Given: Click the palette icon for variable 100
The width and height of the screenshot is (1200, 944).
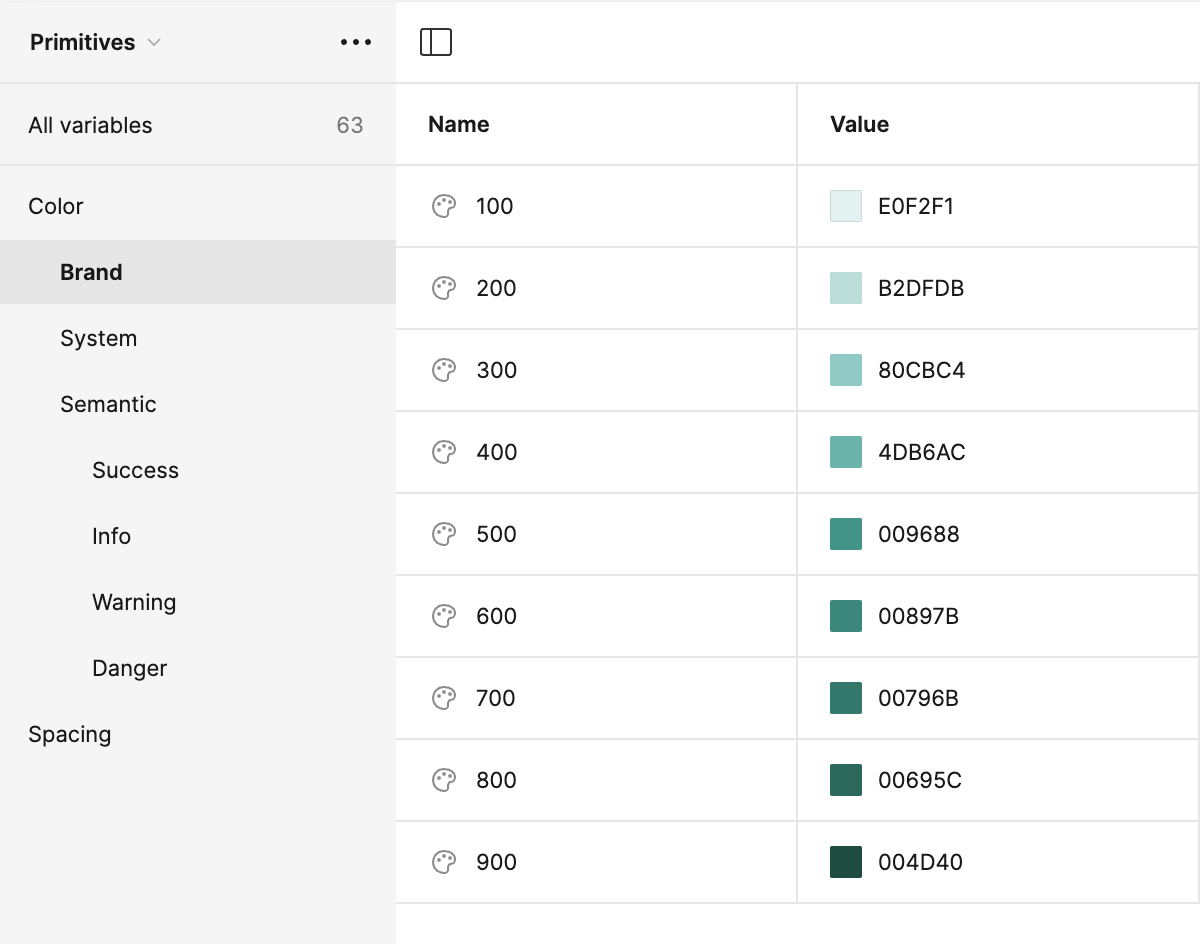Looking at the screenshot, I should tap(444, 206).
